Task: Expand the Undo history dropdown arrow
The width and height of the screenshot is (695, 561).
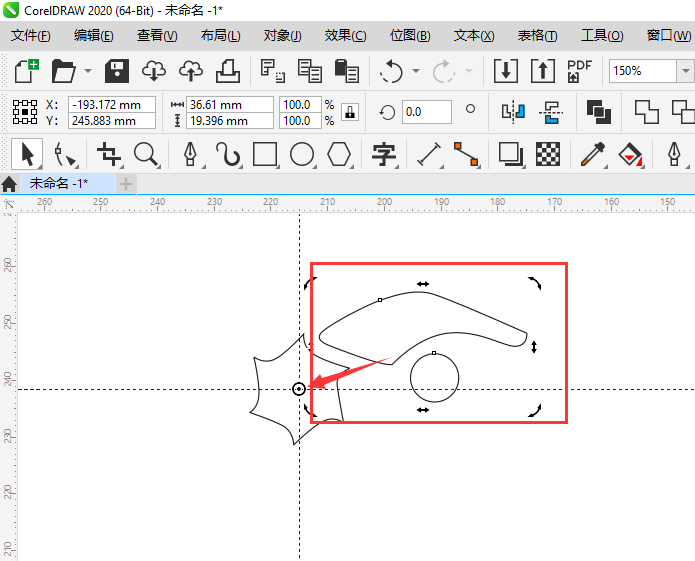Action: point(415,71)
